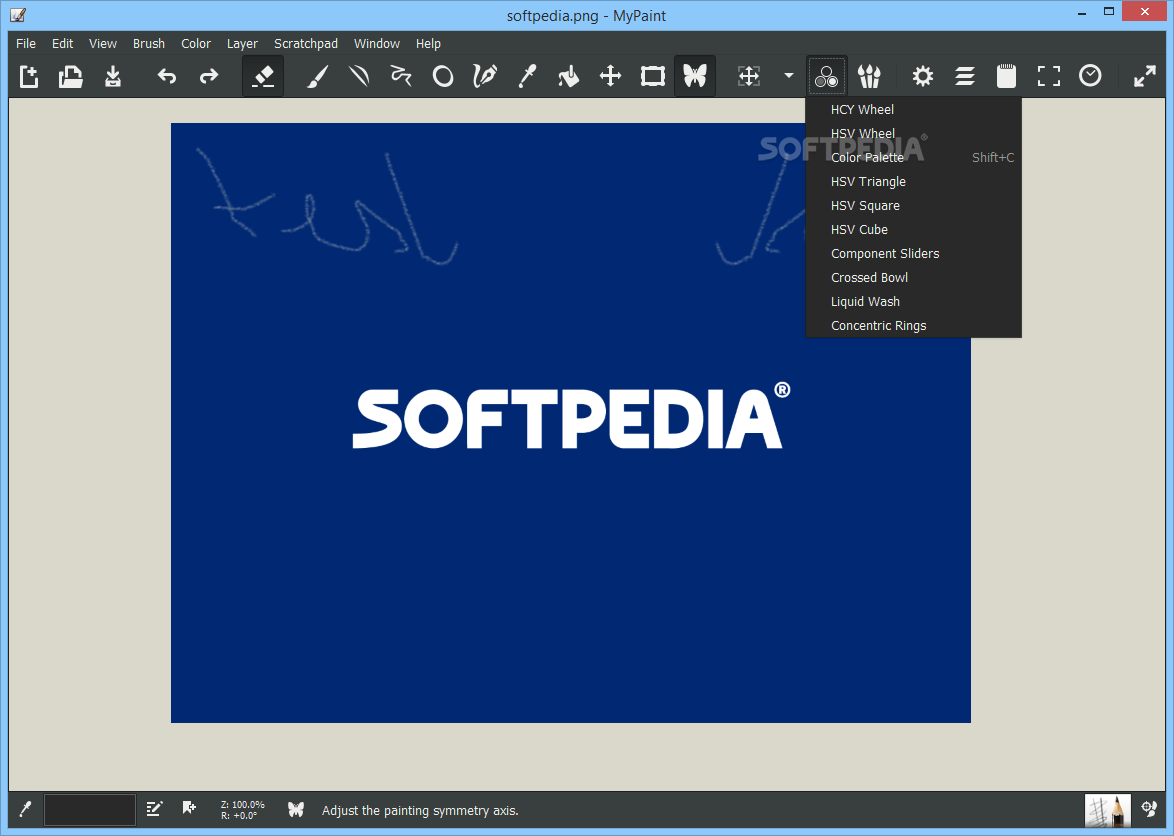The image size is (1174, 836).
Task: Expand the view tools dropdown arrow
Action: (788, 76)
